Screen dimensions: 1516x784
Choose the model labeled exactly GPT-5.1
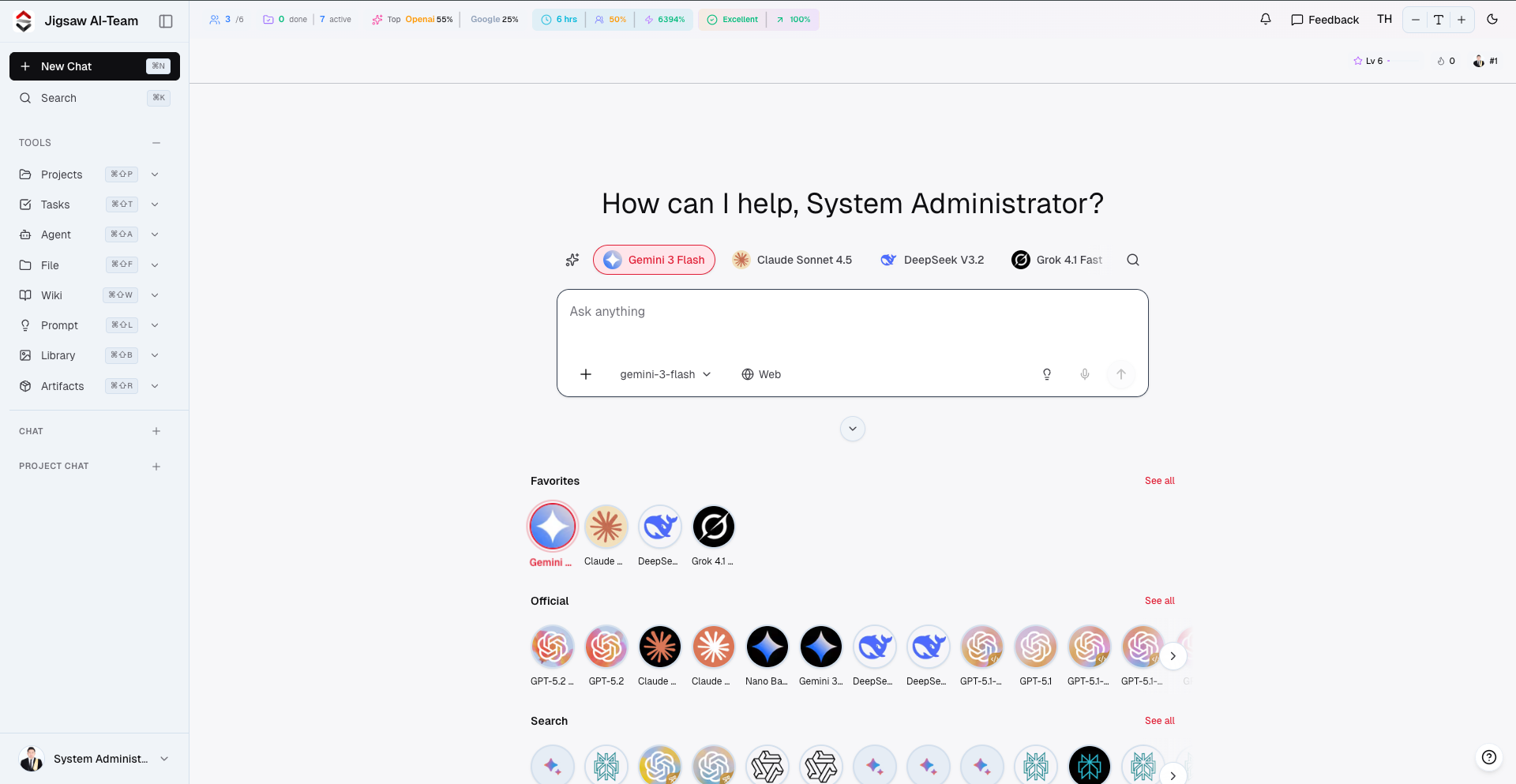1036,647
